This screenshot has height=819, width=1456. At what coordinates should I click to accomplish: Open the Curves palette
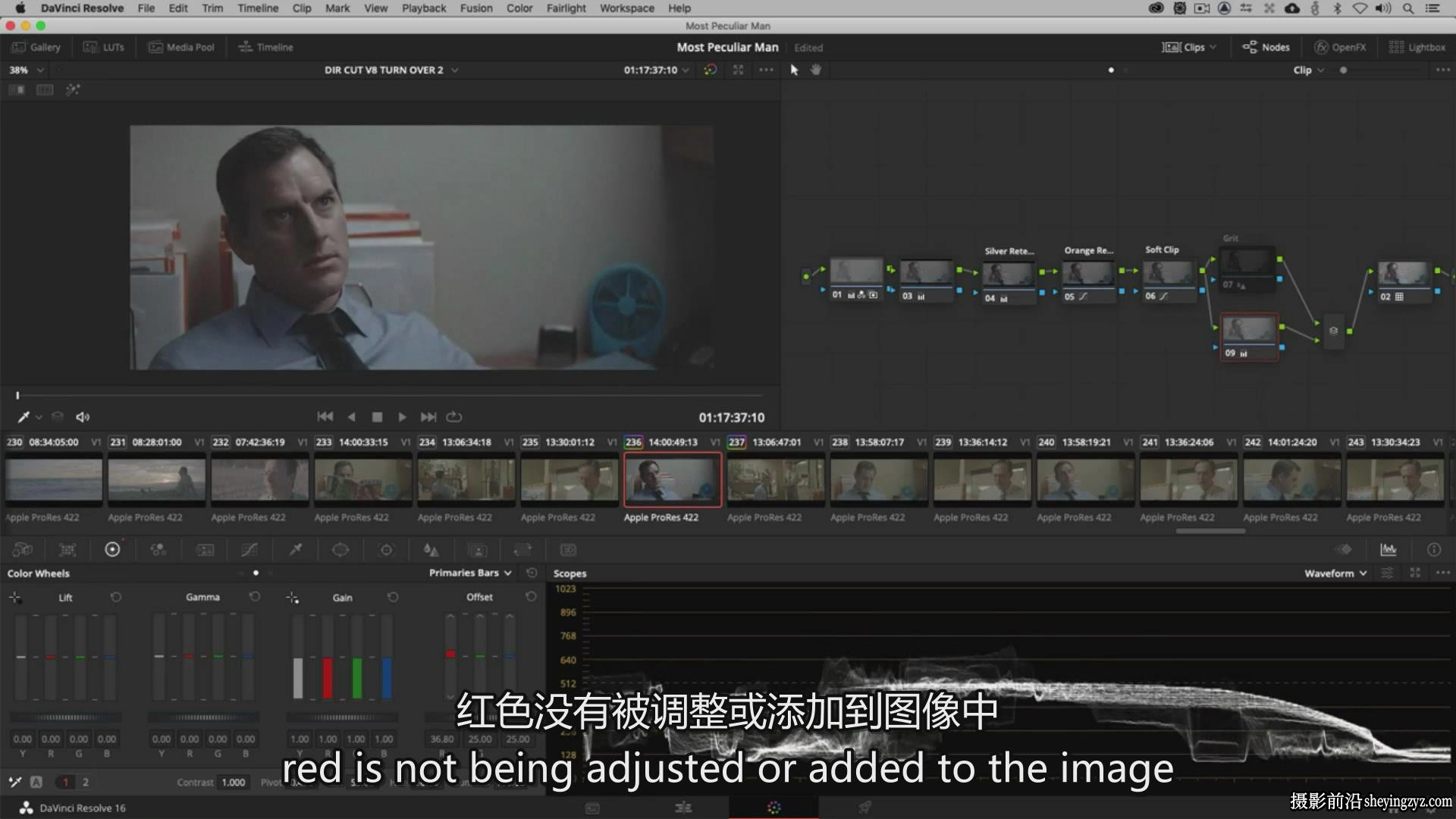pyautogui.click(x=249, y=550)
